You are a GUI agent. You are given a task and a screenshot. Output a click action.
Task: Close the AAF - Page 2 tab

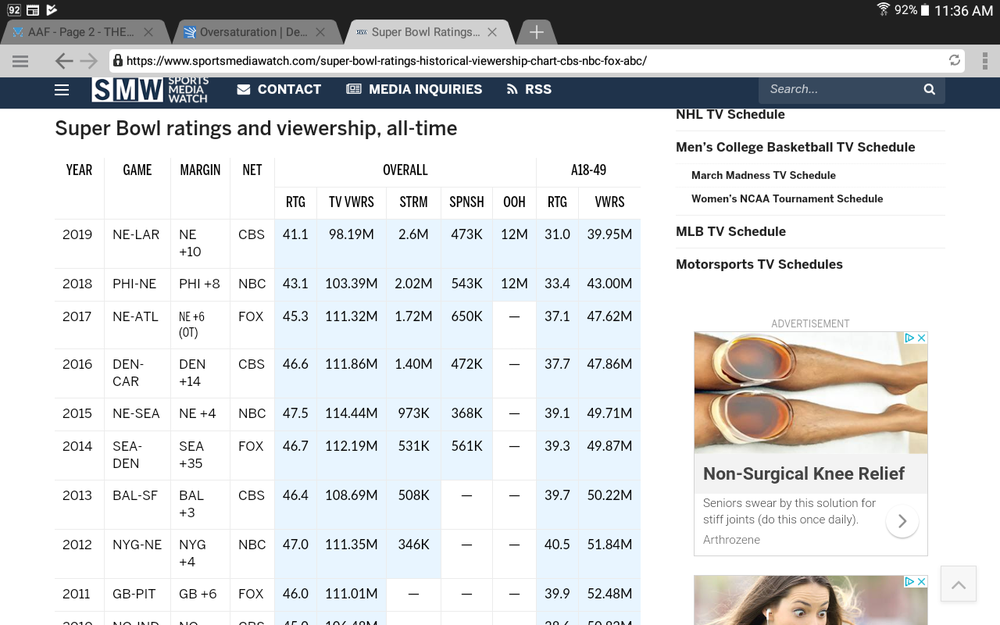(149, 32)
